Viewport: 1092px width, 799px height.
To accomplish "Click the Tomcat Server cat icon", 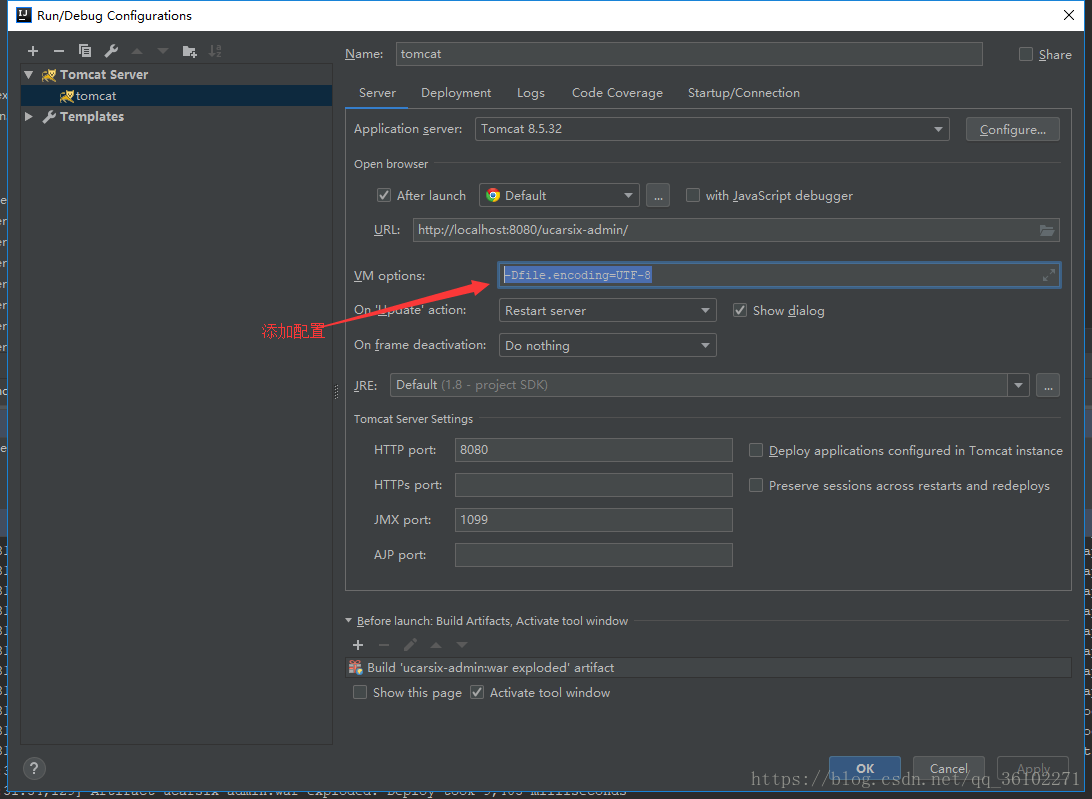I will click(49, 75).
